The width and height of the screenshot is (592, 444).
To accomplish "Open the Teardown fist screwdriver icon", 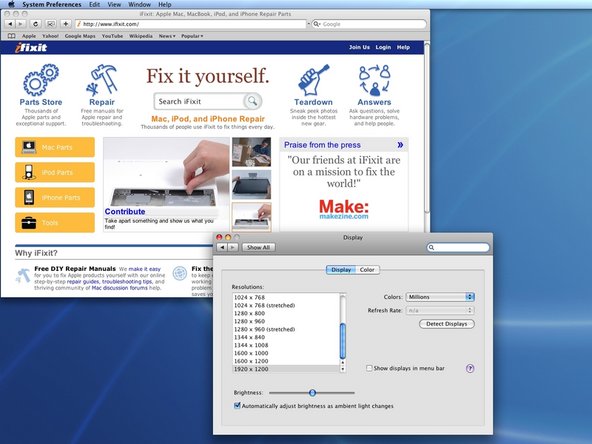I will point(313,80).
